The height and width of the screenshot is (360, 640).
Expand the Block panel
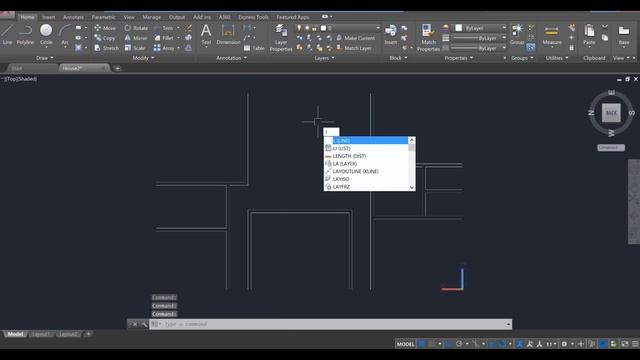398,58
